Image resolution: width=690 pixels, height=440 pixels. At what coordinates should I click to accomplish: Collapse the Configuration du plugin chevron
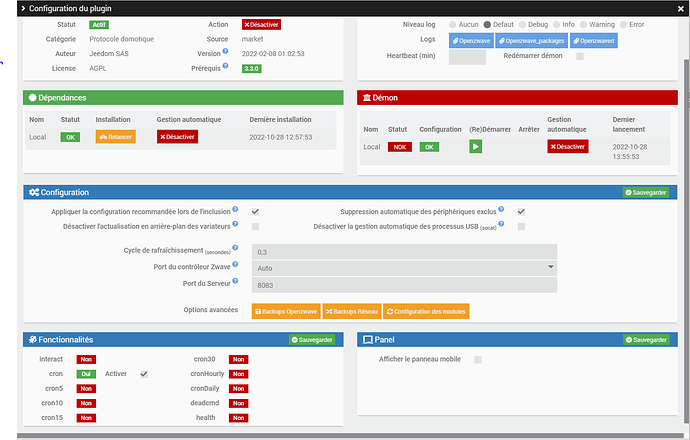pos(23,8)
